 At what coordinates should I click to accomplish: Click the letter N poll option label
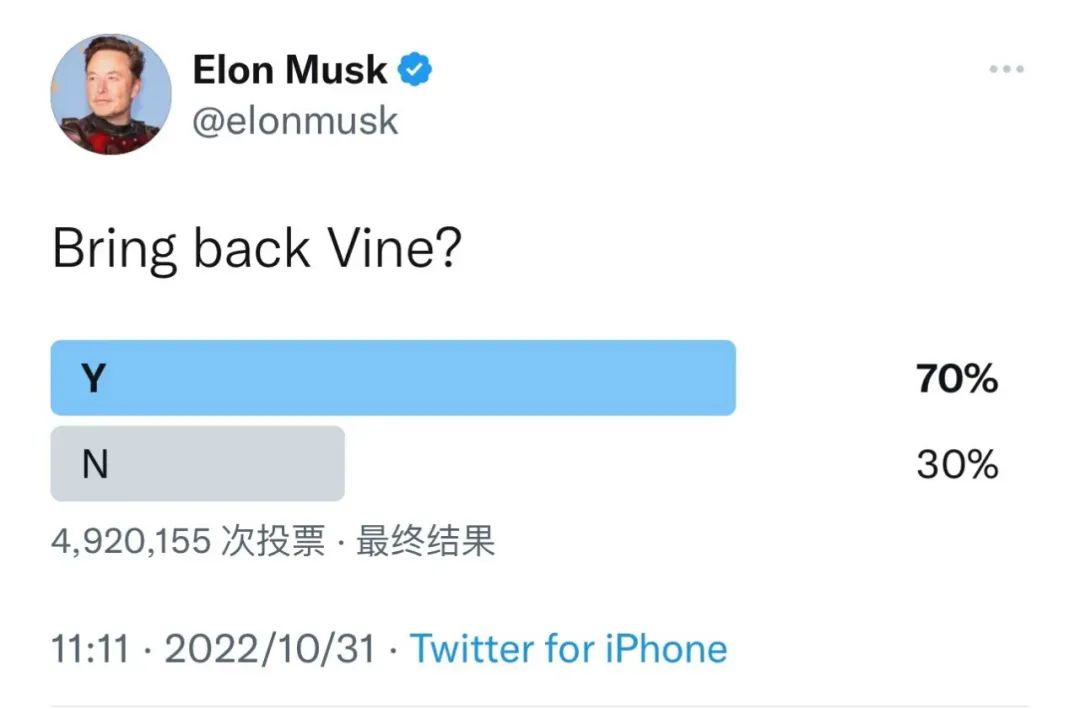94,465
